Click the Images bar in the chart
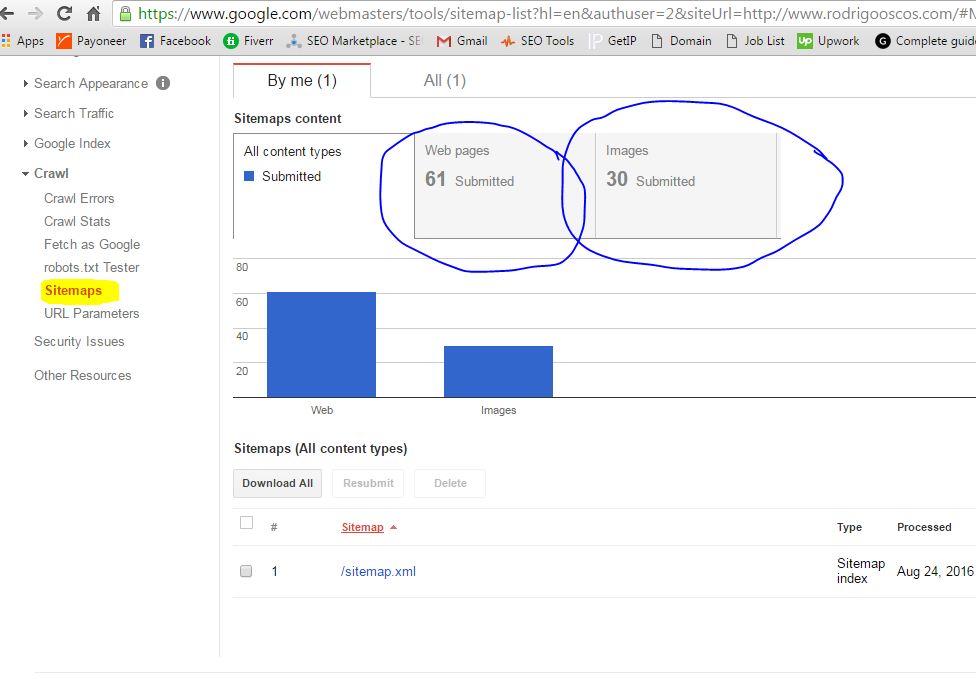 click(498, 371)
